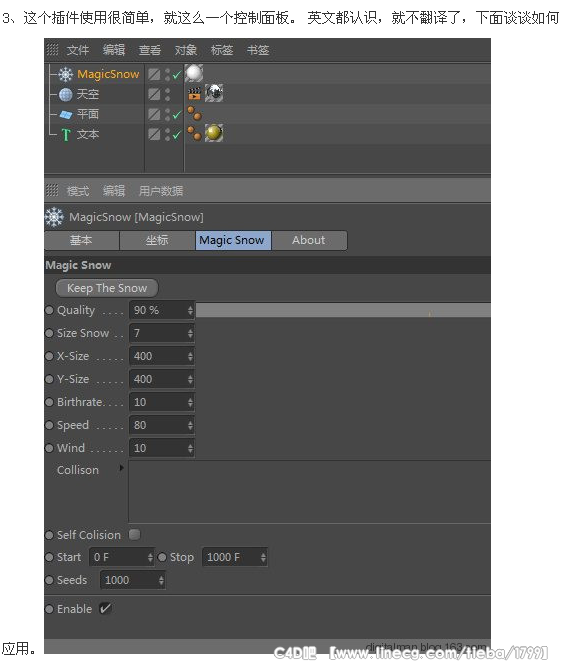Click attribute manager grip handle icon
The width and height of the screenshot is (574, 670).
tap(52, 190)
